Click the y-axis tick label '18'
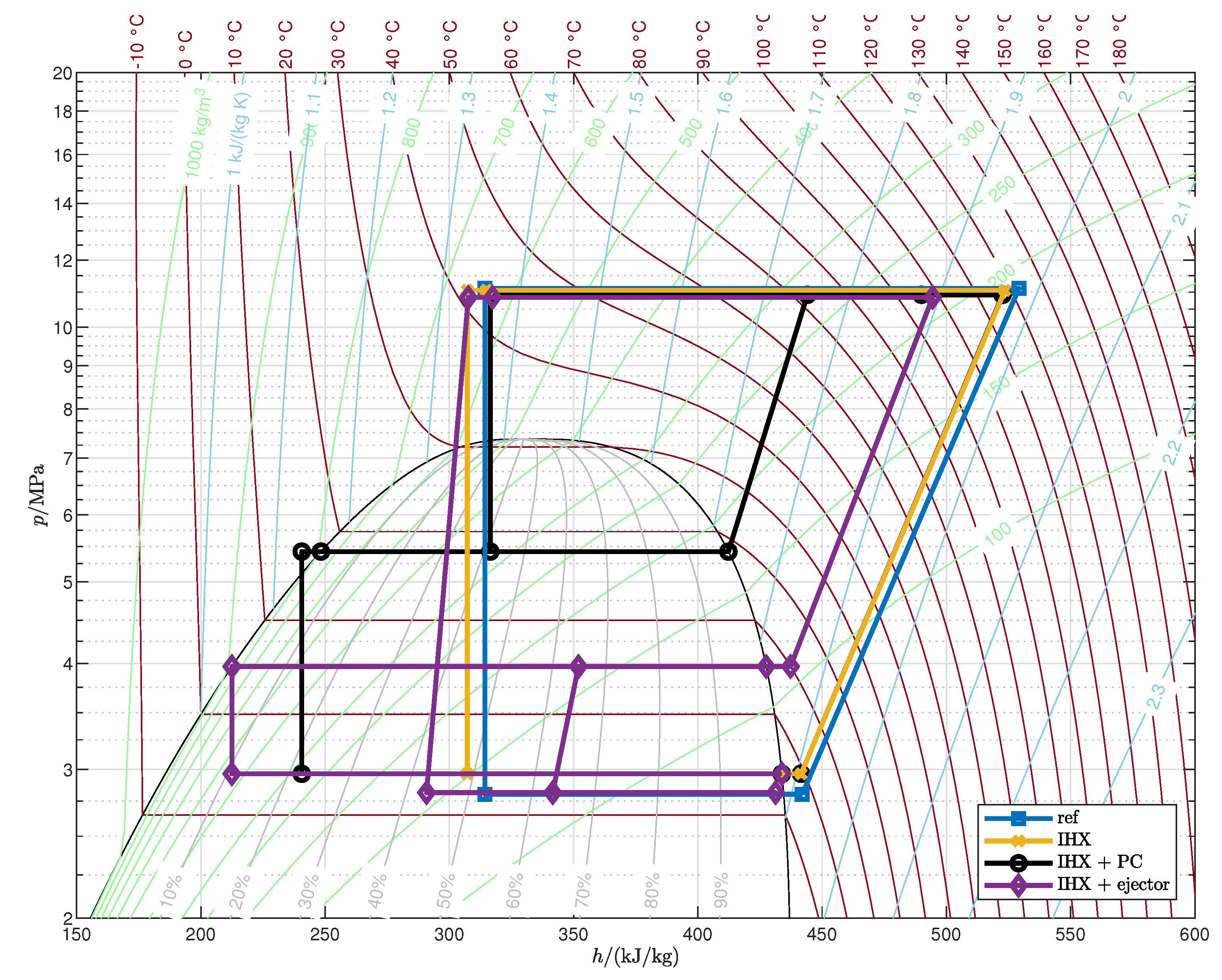The height and width of the screenshot is (980, 1222). (x=63, y=112)
